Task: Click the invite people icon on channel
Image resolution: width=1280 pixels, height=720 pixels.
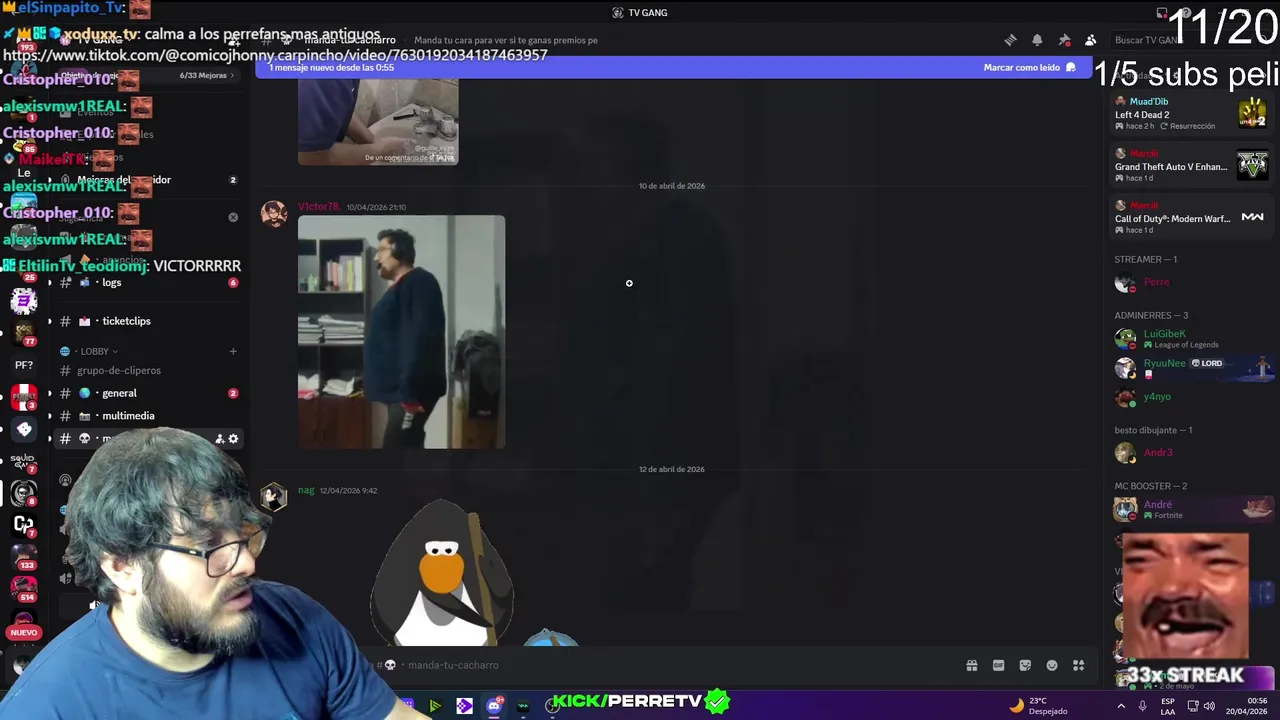Action: tap(219, 439)
